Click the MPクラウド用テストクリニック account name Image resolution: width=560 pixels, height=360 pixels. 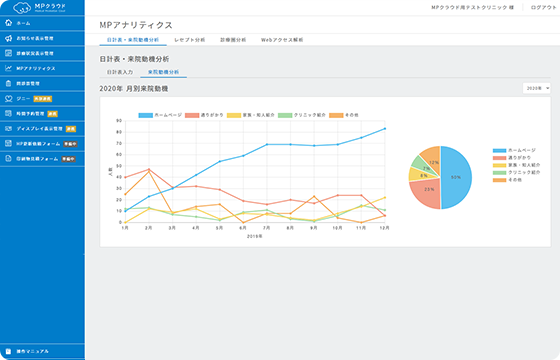[472, 8]
